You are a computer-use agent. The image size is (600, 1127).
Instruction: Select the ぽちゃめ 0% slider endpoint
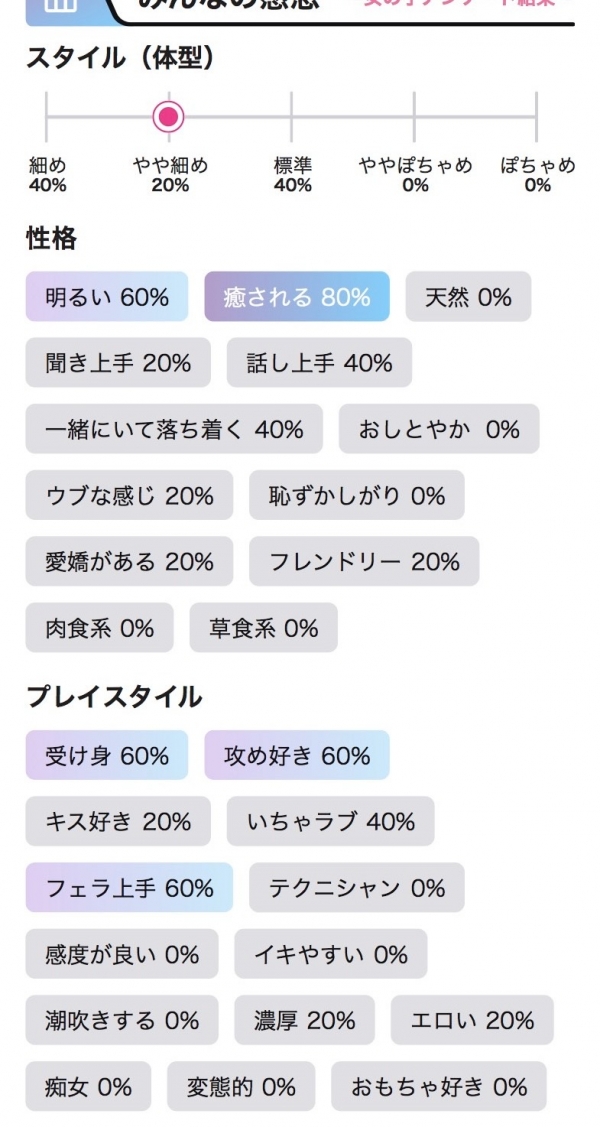click(x=536, y=117)
